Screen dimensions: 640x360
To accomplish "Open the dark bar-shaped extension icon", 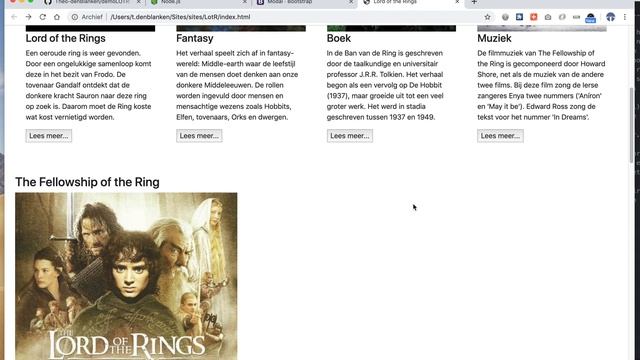I will (576, 17).
